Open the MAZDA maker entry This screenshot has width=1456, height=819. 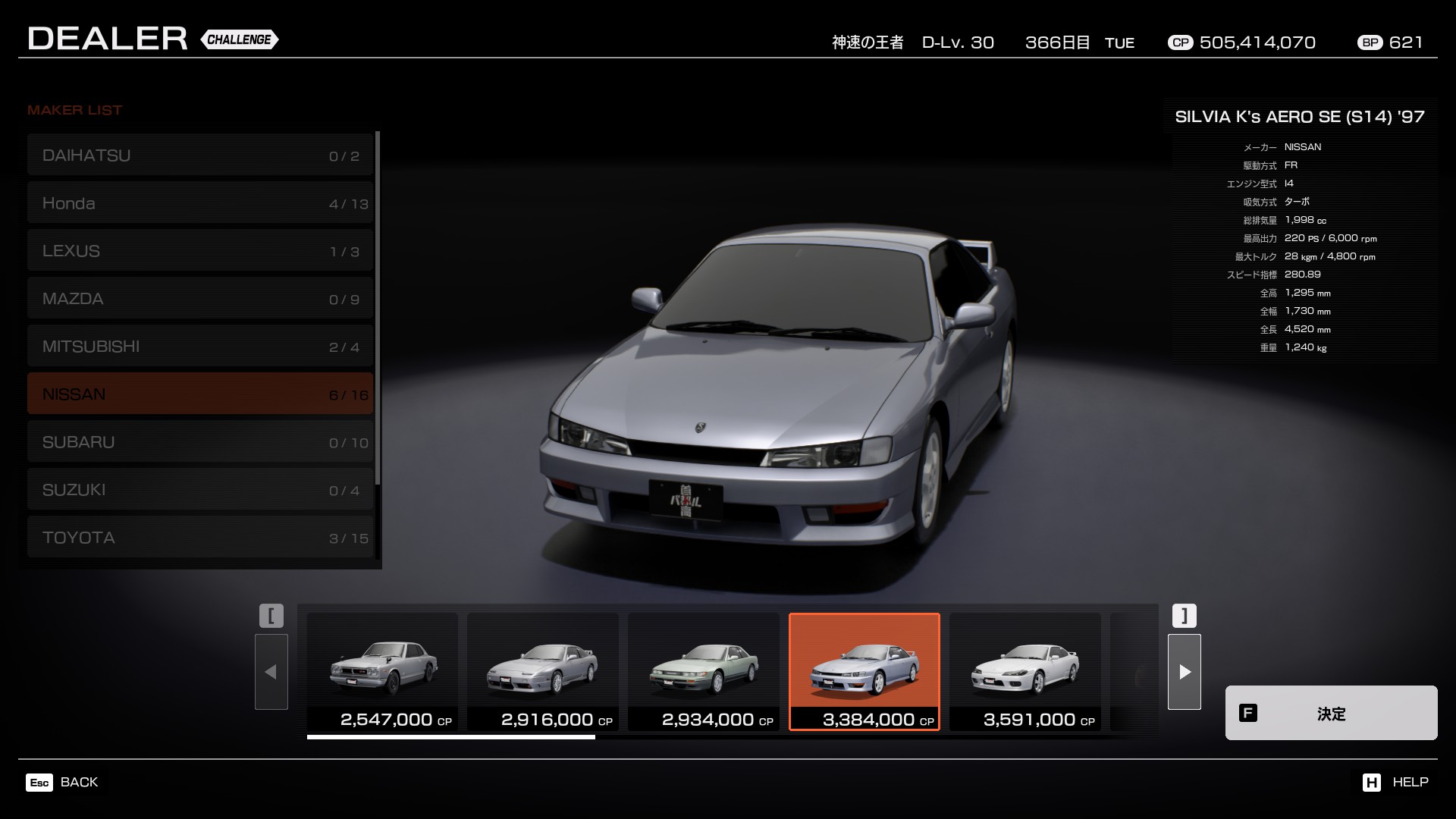200,299
